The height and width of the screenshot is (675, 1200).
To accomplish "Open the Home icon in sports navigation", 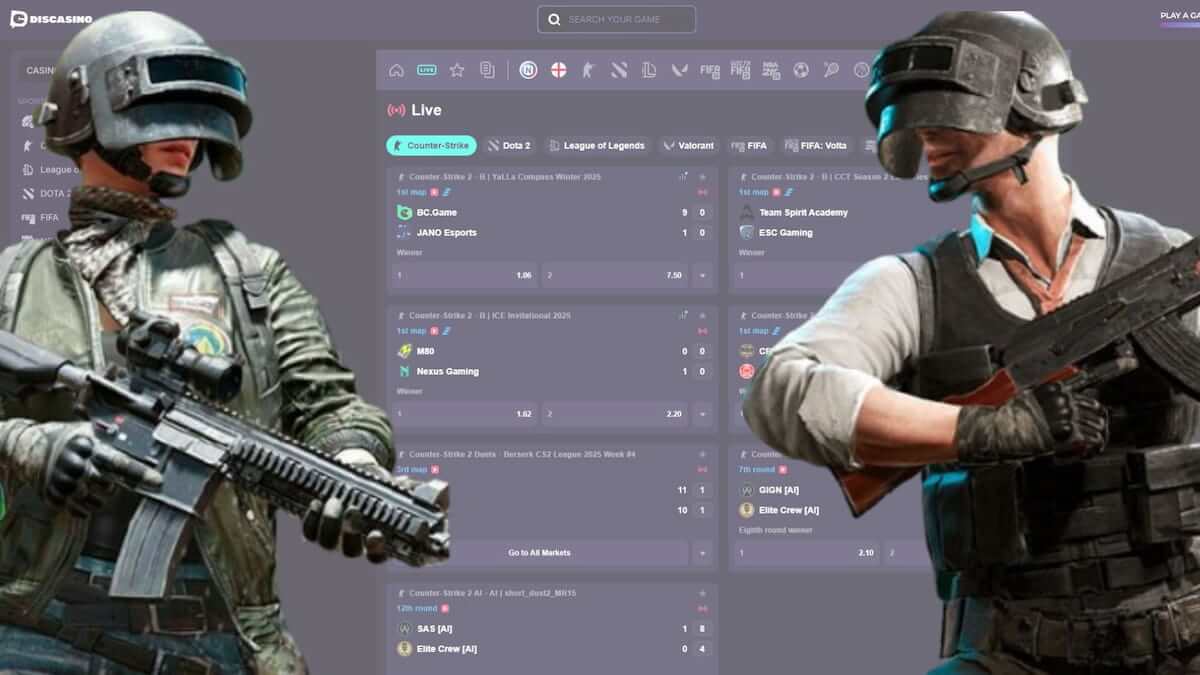I will pos(396,70).
